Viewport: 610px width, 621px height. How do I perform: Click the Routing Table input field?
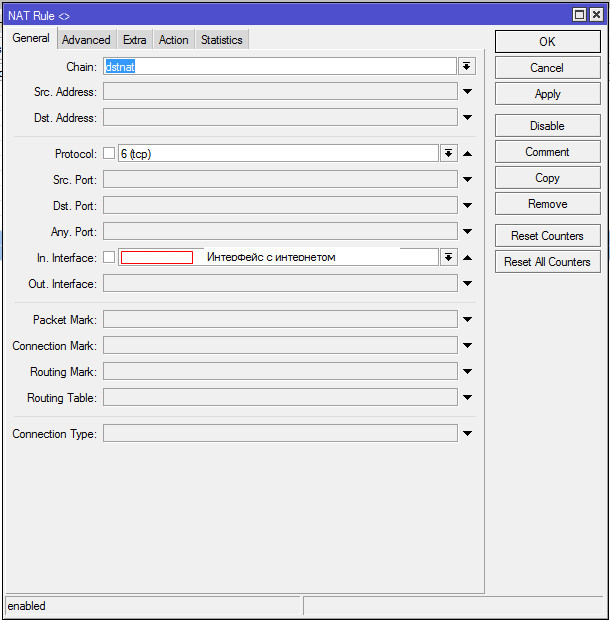click(x=280, y=397)
